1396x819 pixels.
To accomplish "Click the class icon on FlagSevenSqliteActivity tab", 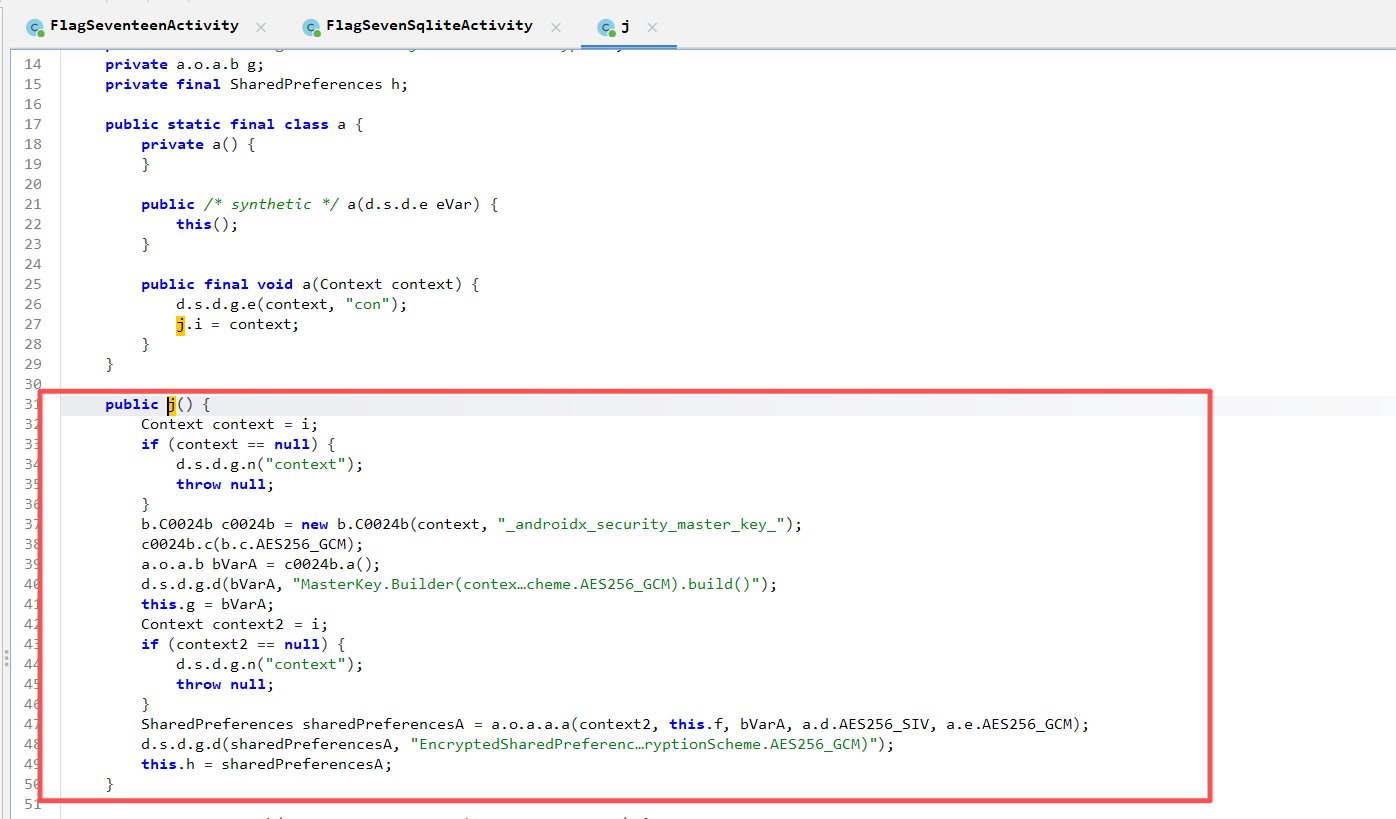I will (311, 27).
